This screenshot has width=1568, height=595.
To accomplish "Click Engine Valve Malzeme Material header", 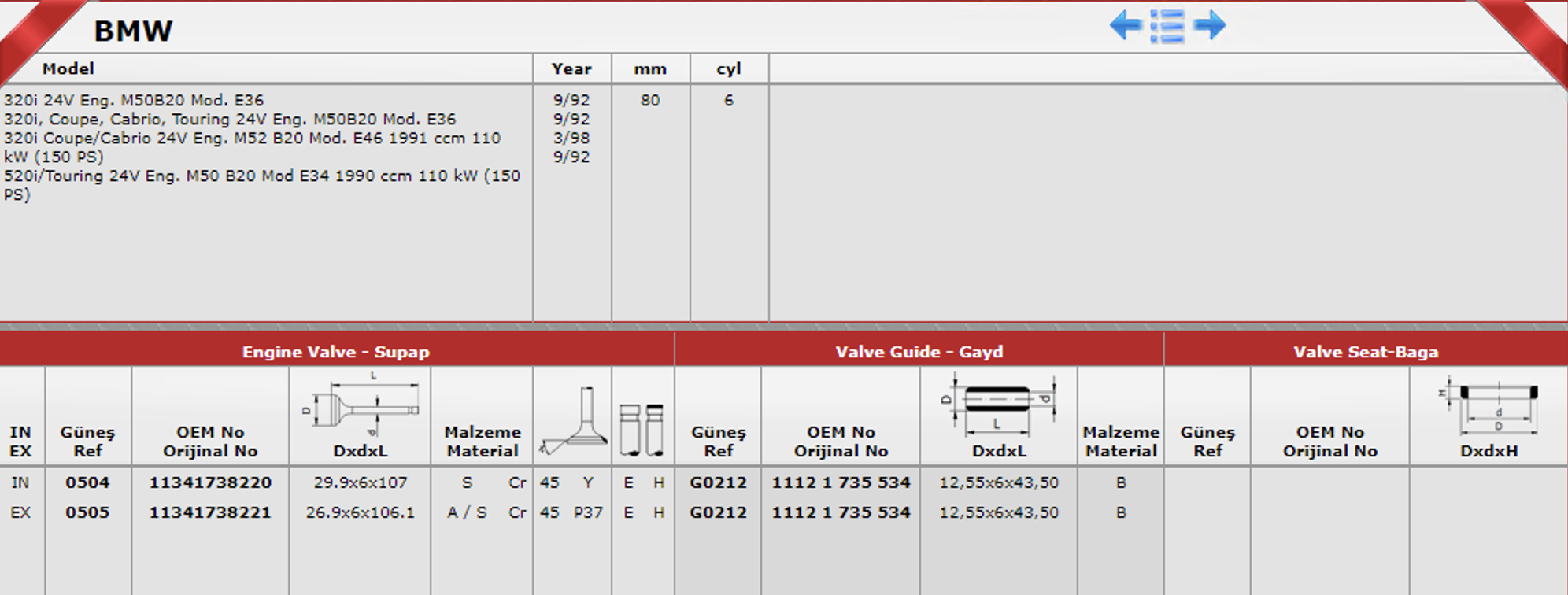I will pyautogui.click(x=483, y=442).
